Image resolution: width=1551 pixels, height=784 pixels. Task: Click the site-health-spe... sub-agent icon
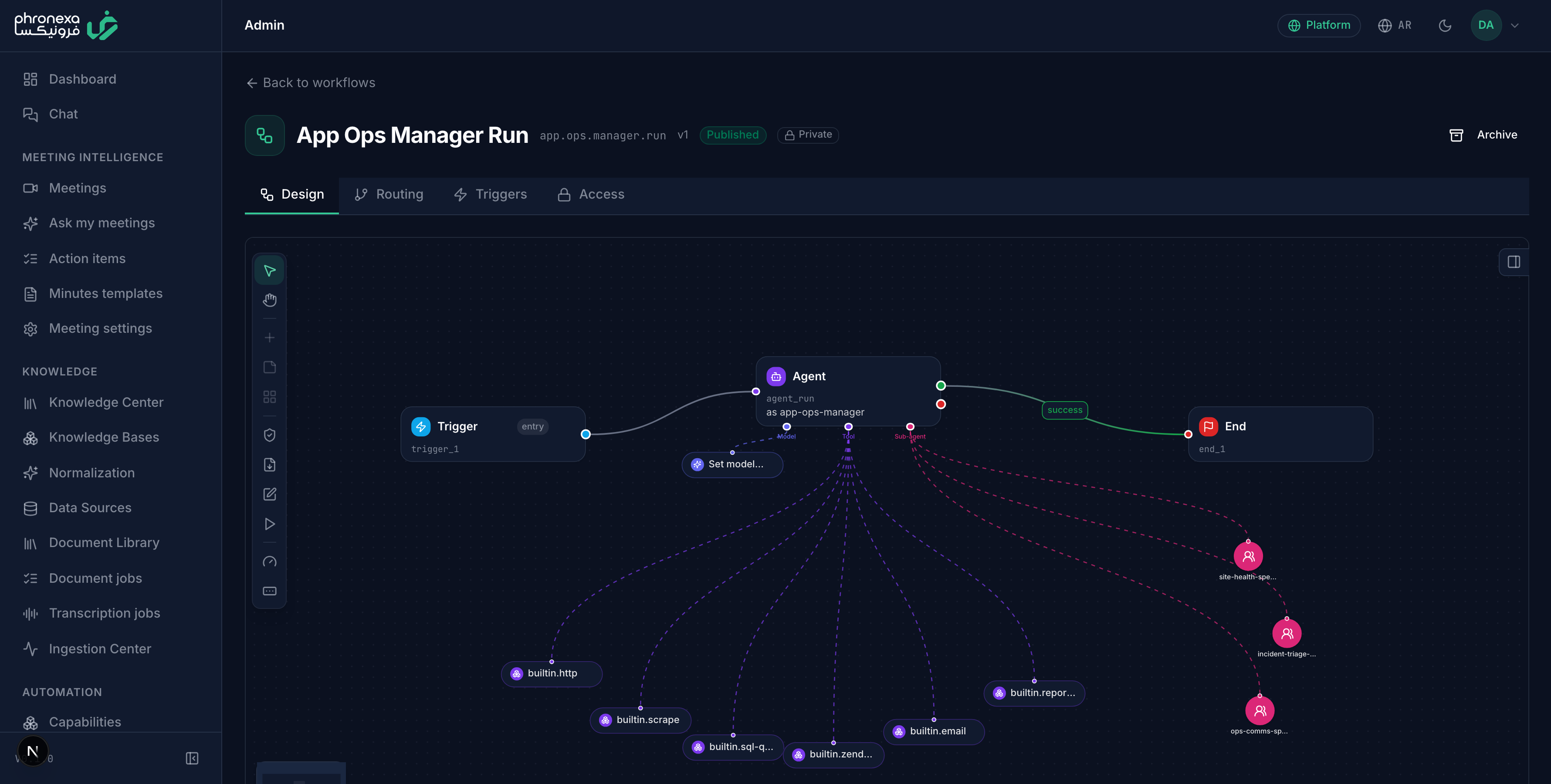[1248, 556]
